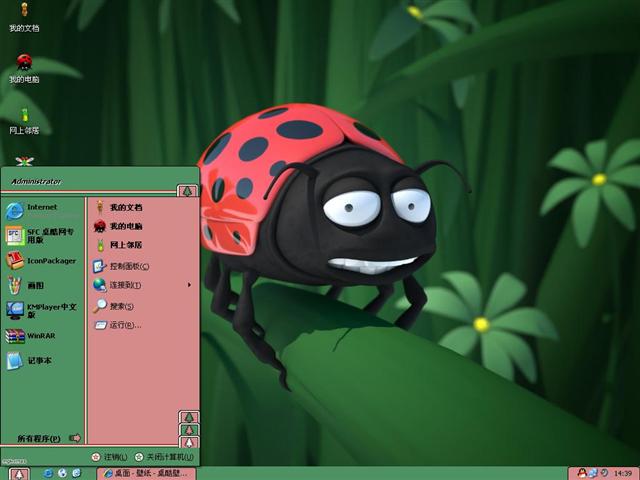The image size is (640, 480).
Task: Click volume tray icon
Action: pyautogui.click(x=604, y=473)
